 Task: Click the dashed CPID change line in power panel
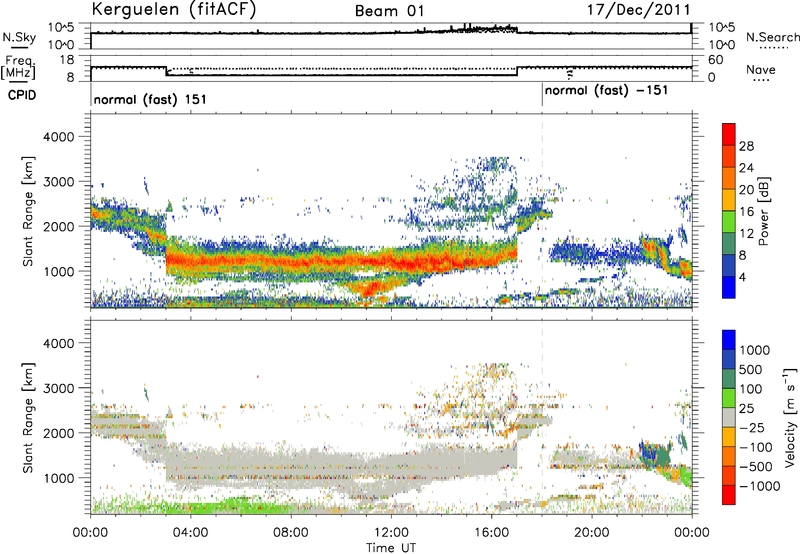tap(542, 210)
